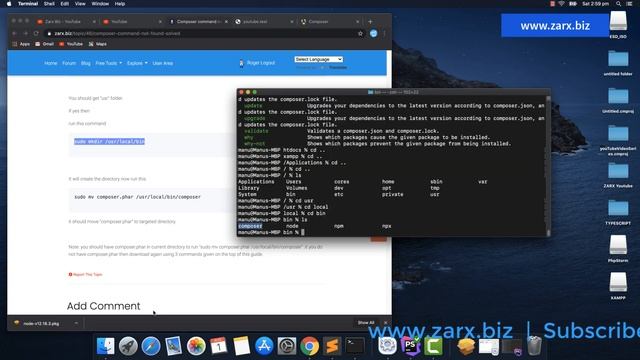Open View menu in menu bar
This screenshot has width=640, height=360.
(80, 4)
